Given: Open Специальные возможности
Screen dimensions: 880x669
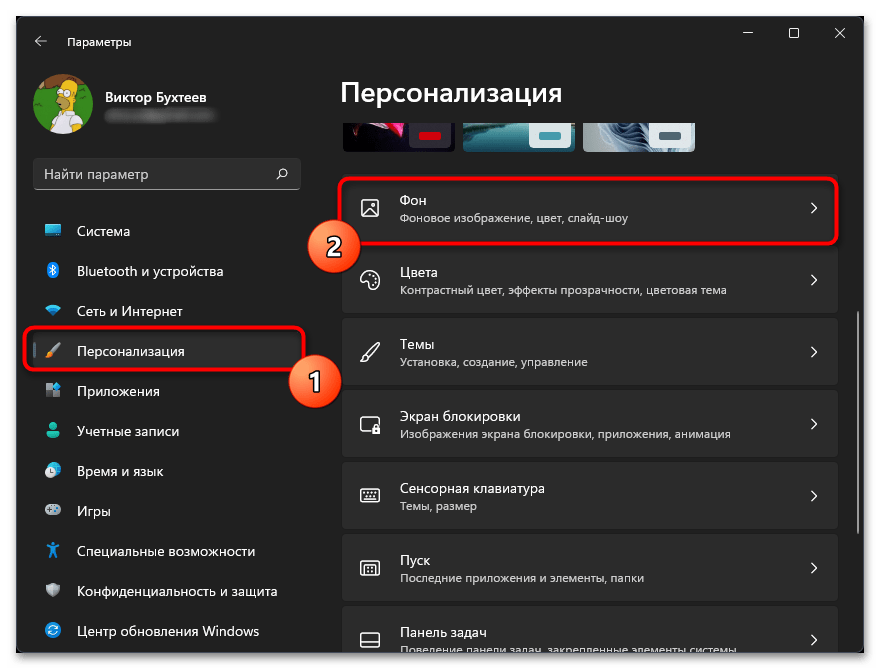Looking at the screenshot, I should tap(167, 551).
